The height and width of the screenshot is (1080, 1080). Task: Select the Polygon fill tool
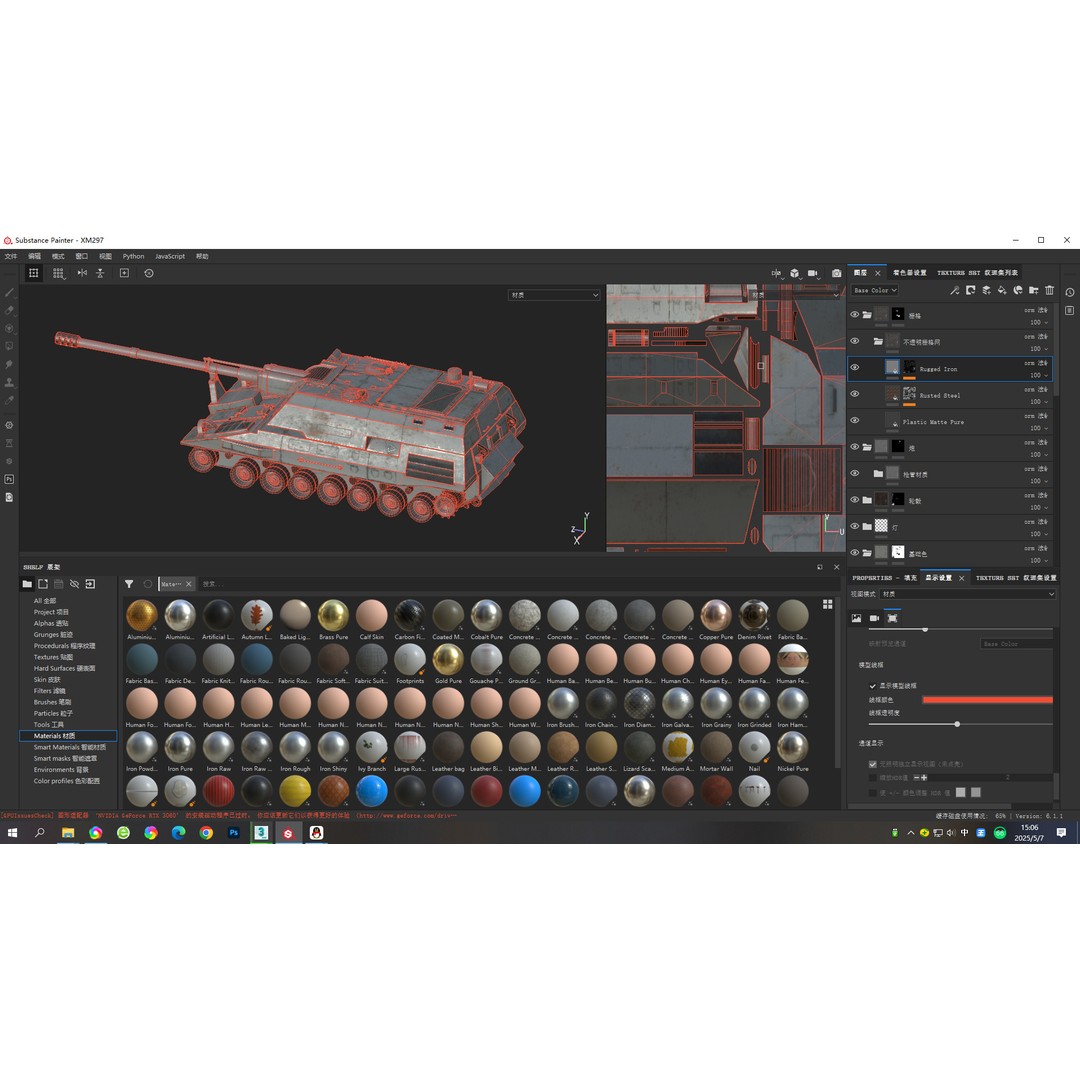pos(10,346)
